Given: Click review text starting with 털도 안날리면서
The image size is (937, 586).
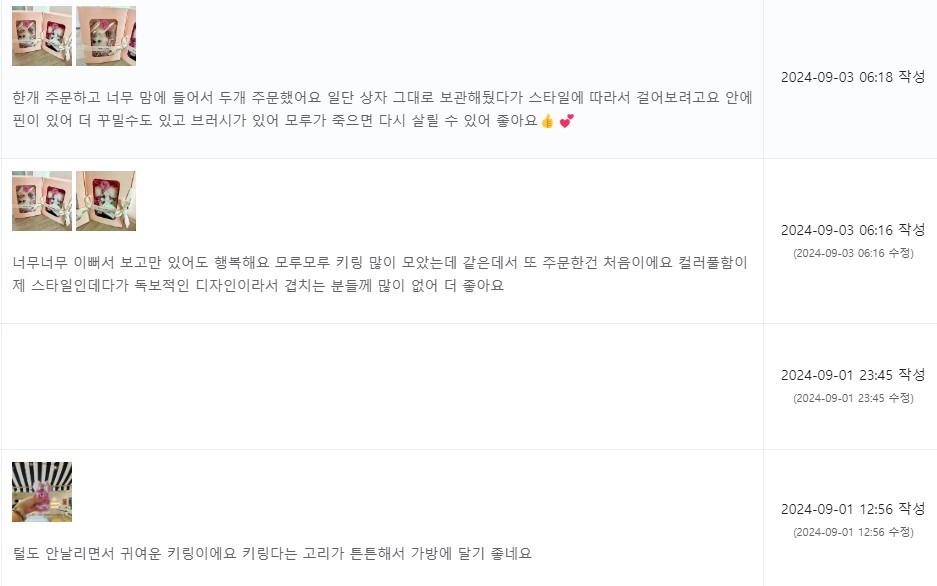Looking at the screenshot, I should [272, 553].
